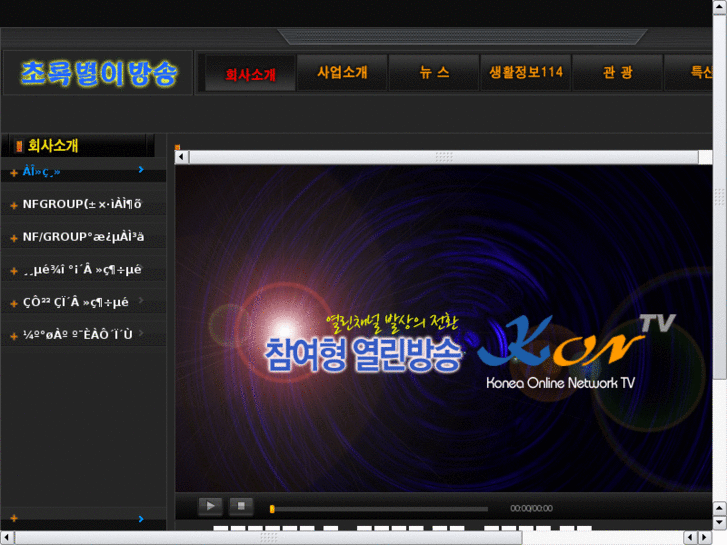Click the chevron beside the ¼º°ø sidebar item

click(x=141, y=333)
